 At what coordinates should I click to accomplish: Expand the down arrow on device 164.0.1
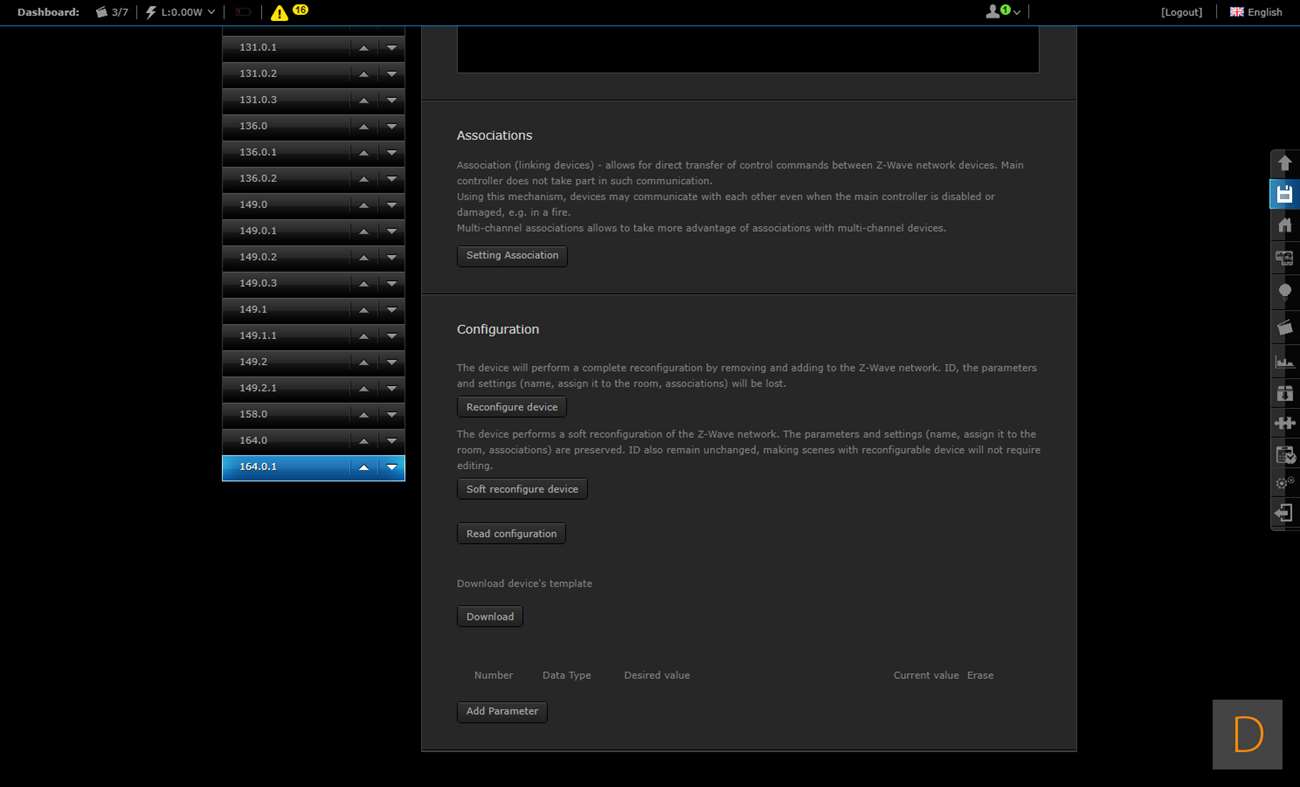point(392,467)
